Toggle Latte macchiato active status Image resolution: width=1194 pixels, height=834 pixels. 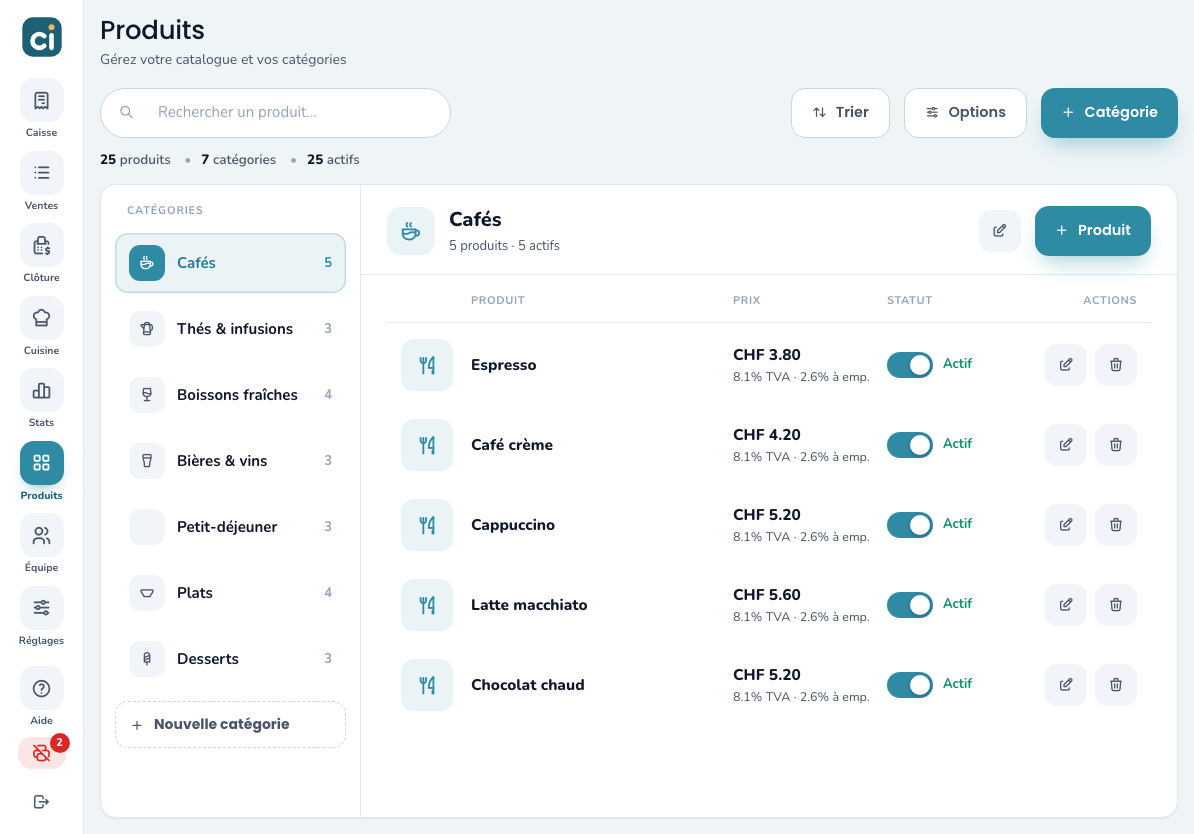[910, 605]
